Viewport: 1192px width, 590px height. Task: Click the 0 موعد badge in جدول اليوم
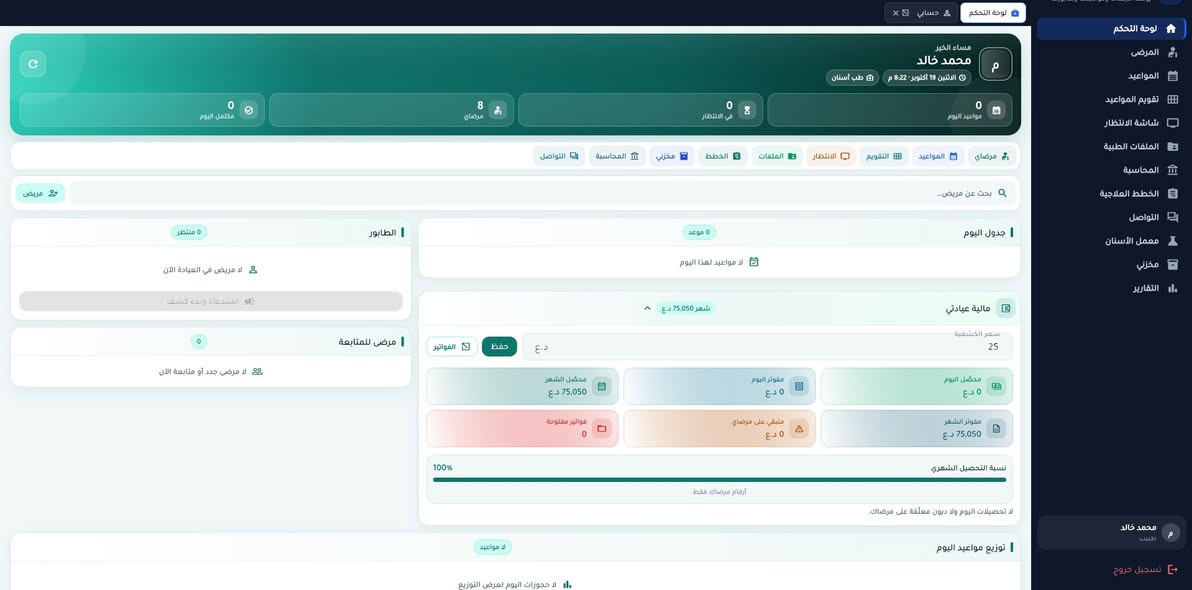point(697,232)
